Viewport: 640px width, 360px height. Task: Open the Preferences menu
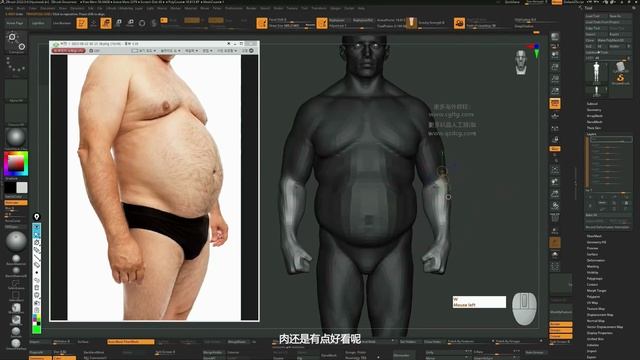coord(234,8)
